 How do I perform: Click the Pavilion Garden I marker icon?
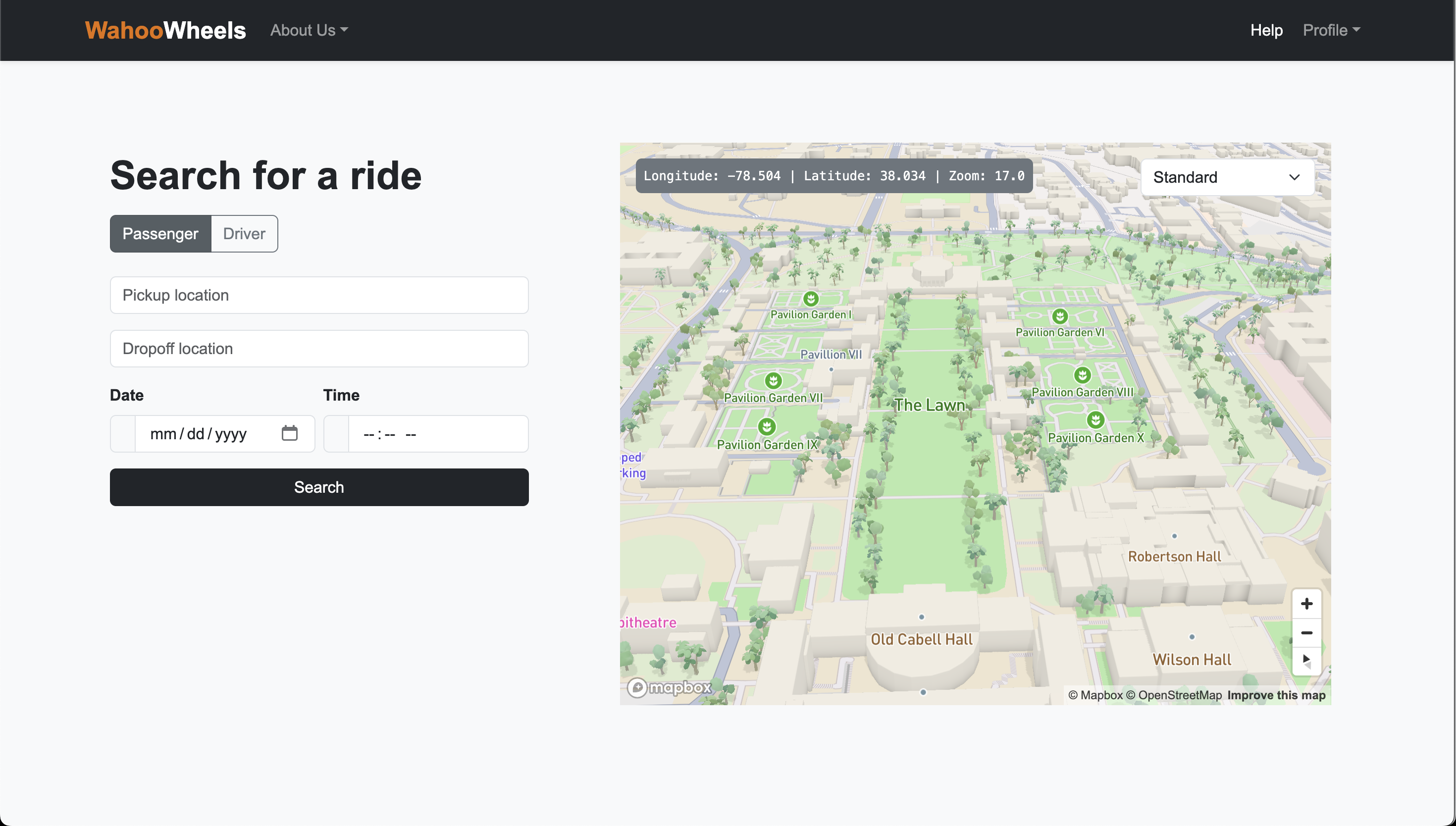coord(811,299)
